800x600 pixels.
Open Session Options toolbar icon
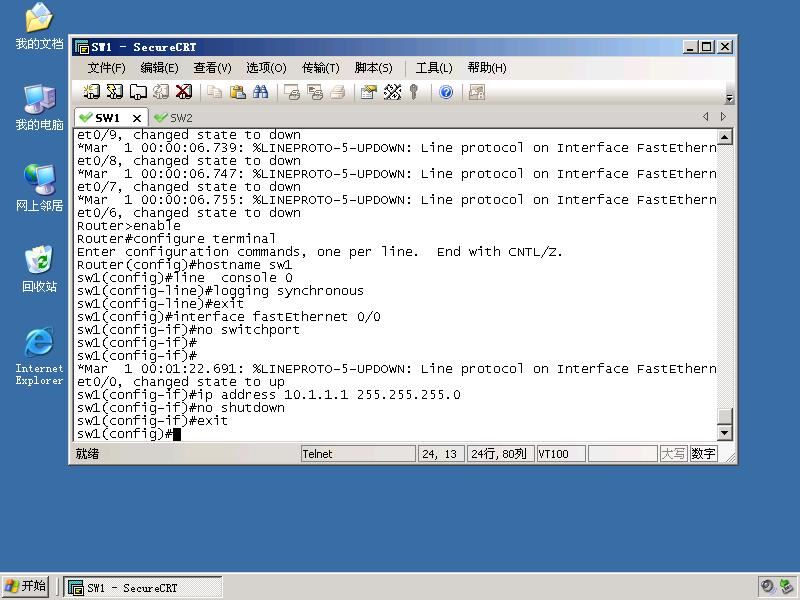(x=368, y=92)
